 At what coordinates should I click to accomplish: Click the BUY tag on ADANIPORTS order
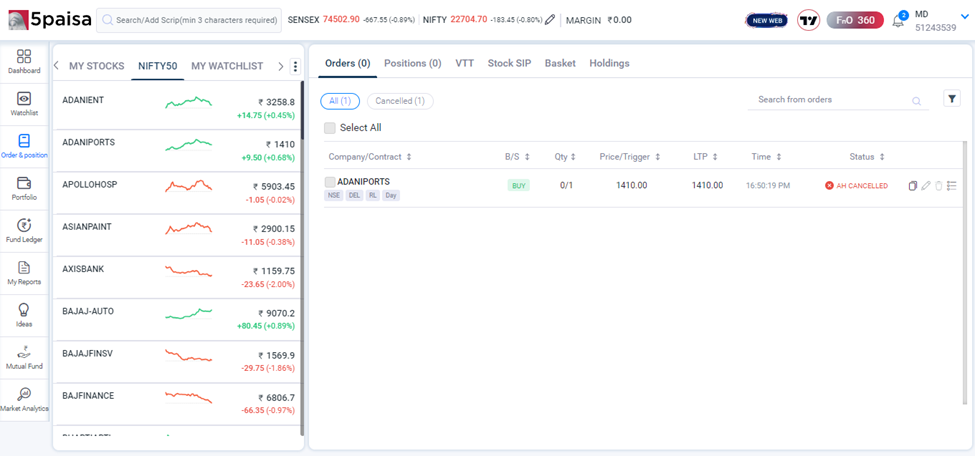519,185
